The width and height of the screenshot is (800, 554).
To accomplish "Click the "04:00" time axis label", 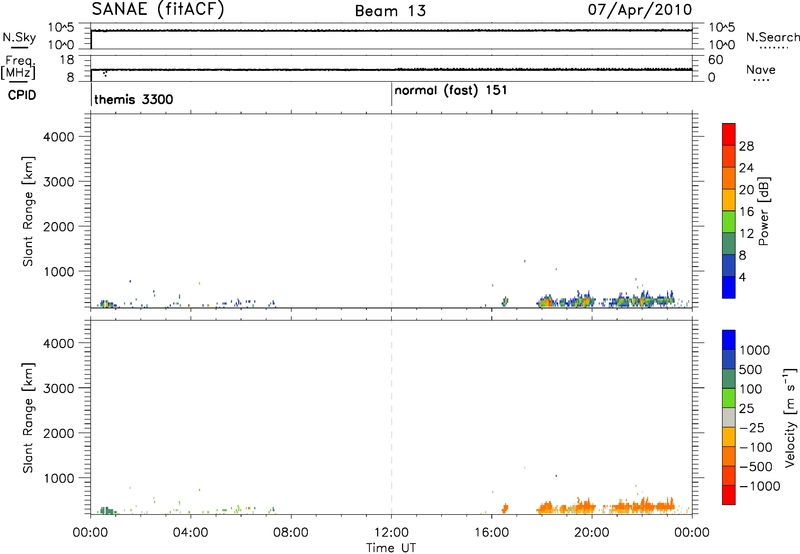I will (x=190, y=533).
